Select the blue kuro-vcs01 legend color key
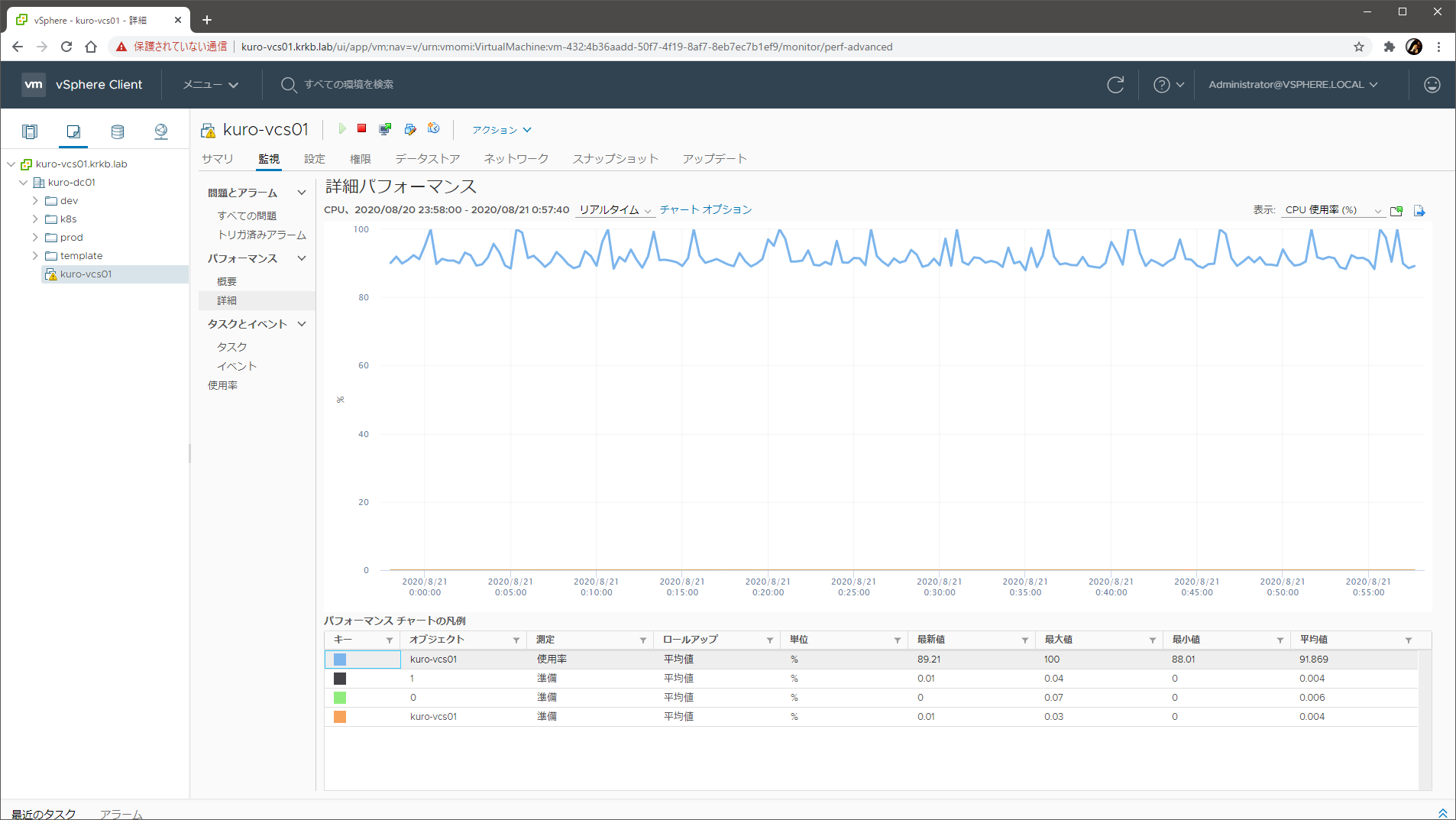The image size is (1456, 820). coord(340,660)
